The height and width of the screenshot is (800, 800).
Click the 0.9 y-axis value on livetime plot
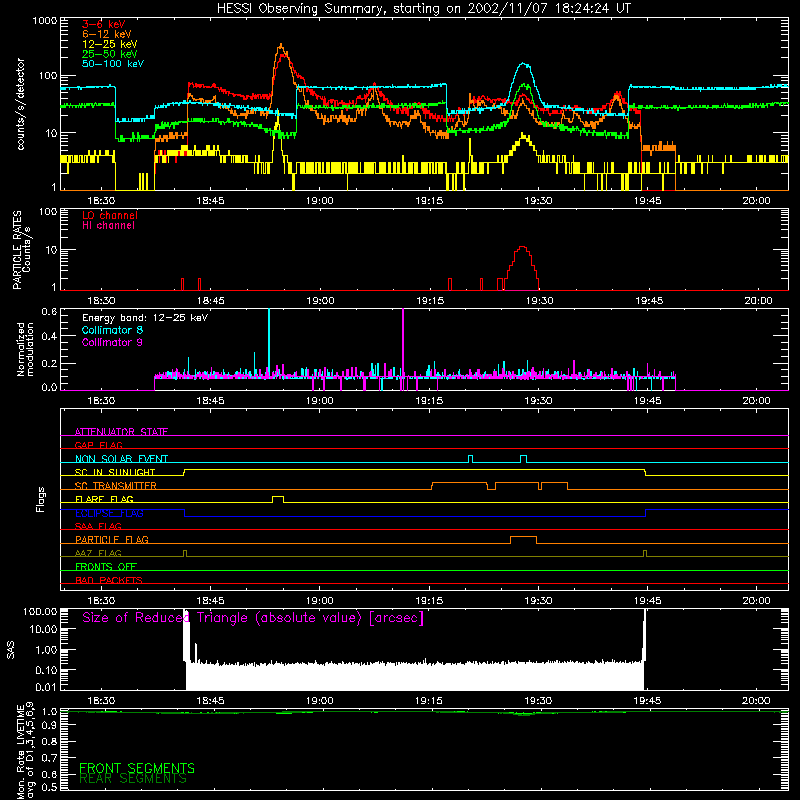tap(49, 725)
